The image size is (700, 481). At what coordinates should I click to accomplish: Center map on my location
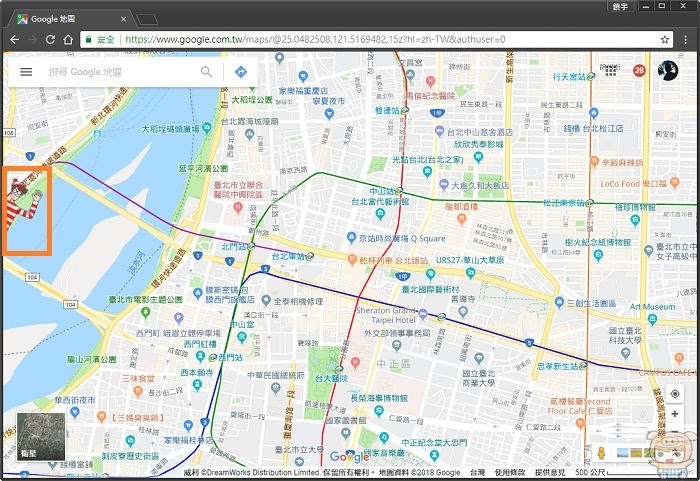click(x=675, y=393)
